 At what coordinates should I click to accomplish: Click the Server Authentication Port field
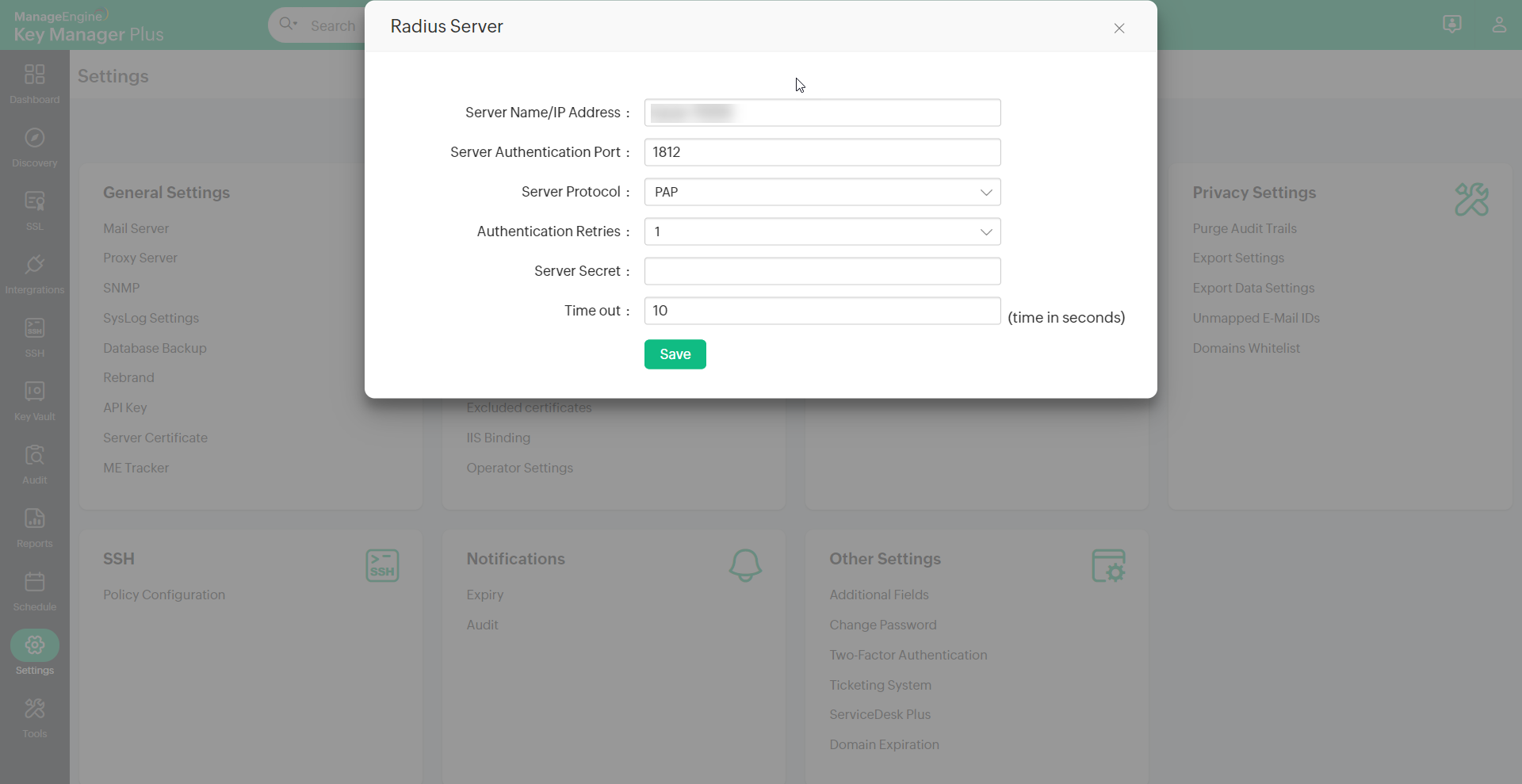click(822, 152)
